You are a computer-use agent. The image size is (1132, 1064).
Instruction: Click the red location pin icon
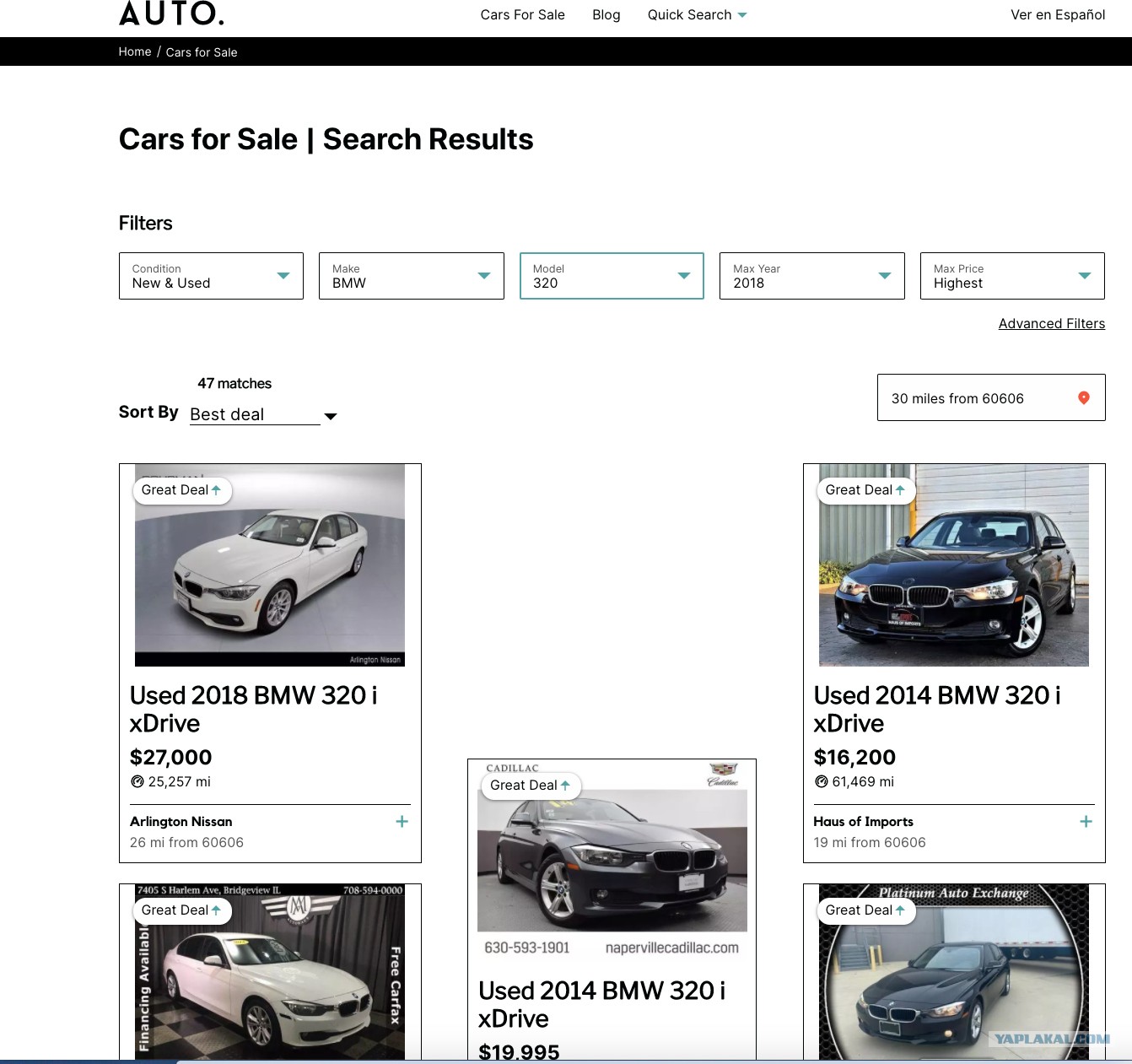click(1084, 397)
